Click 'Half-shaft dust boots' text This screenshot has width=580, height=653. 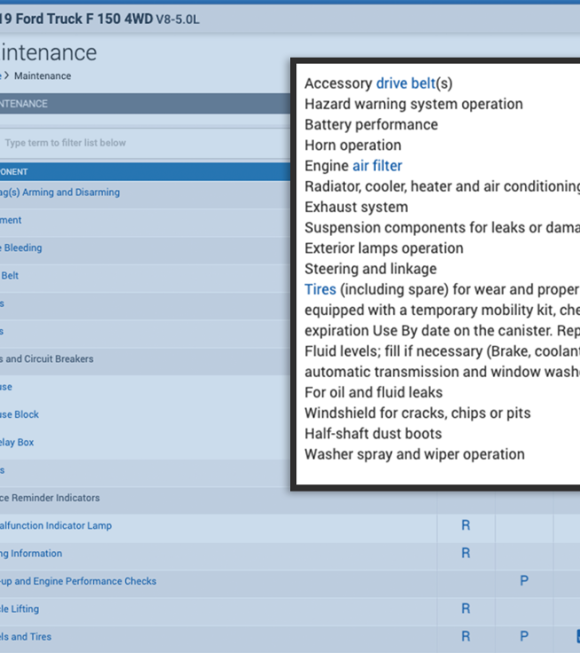[x=373, y=434]
